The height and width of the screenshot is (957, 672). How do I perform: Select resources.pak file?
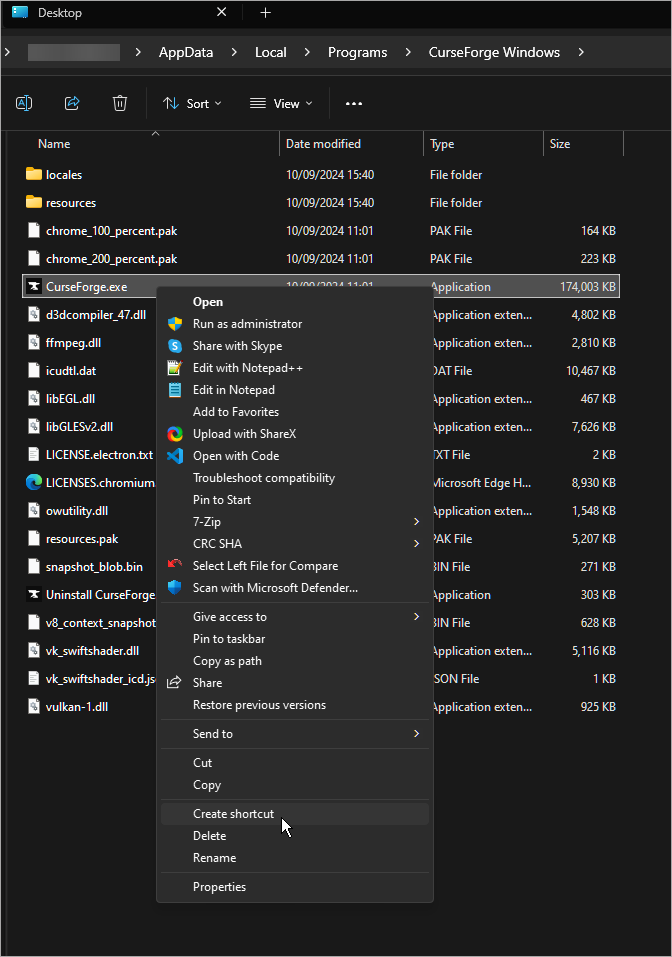point(82,539)
